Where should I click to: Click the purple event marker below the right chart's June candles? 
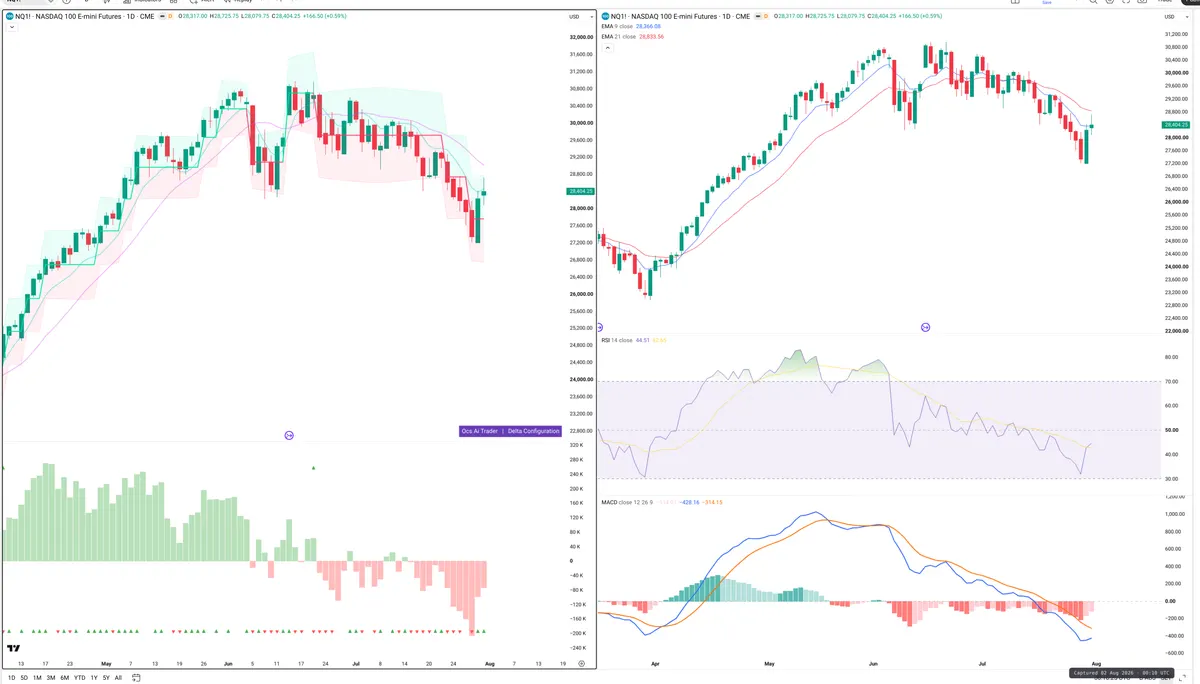(925, 327)
